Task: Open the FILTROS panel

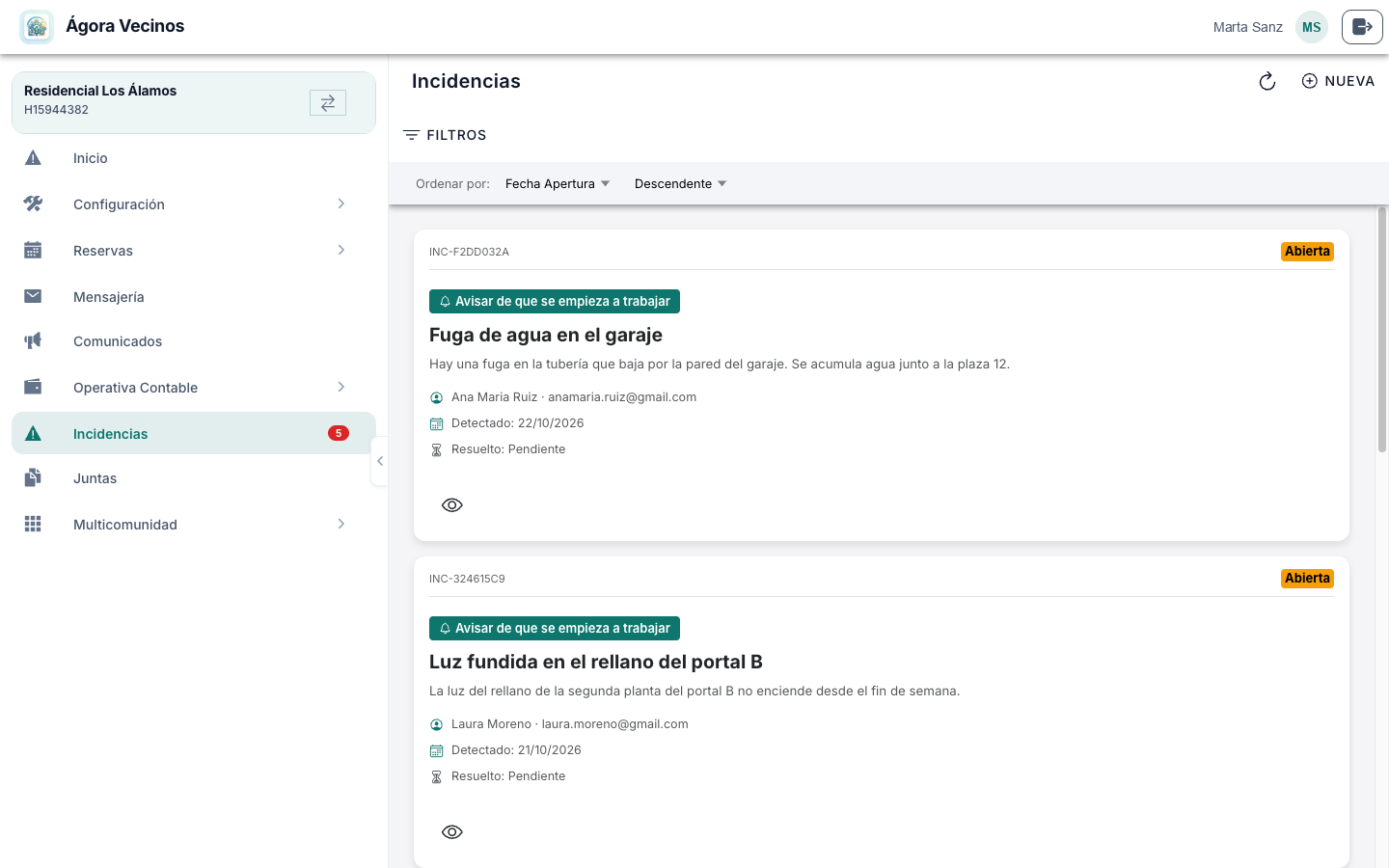Action: click(x=445, y=135)
